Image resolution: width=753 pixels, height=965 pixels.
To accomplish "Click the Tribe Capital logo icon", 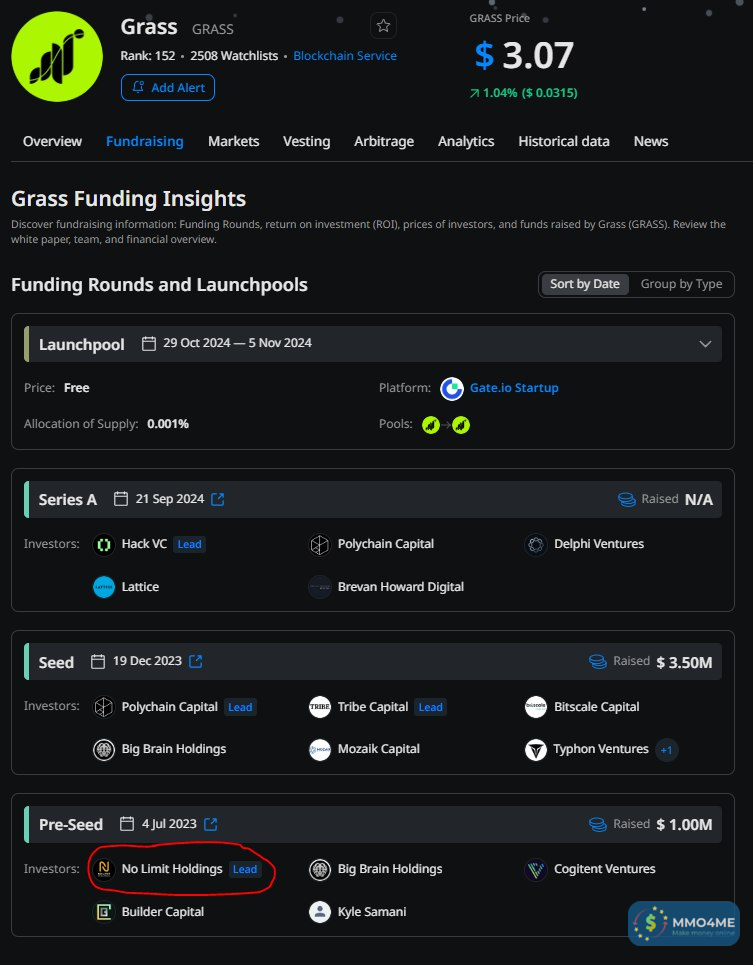I will (x=320, y=707).
